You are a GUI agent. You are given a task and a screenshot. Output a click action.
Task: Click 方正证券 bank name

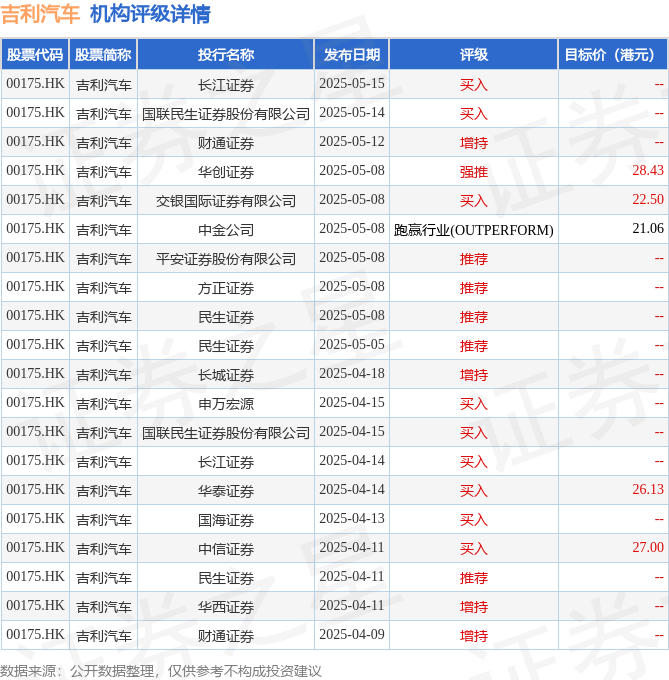click(x=226, y=288)
